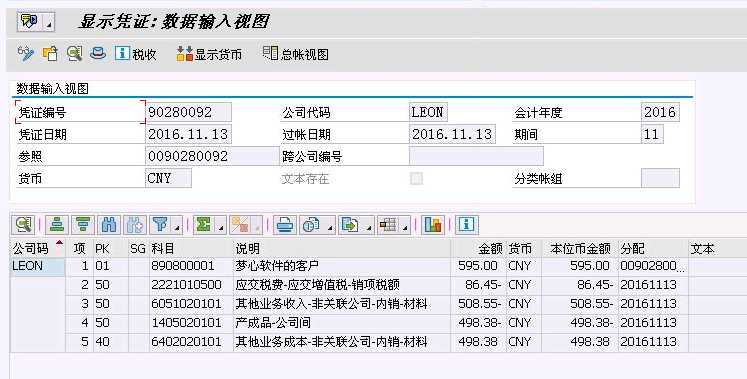The image size is (747, 379).
Task: Select 文本 column header
Action: pos(717,249)
